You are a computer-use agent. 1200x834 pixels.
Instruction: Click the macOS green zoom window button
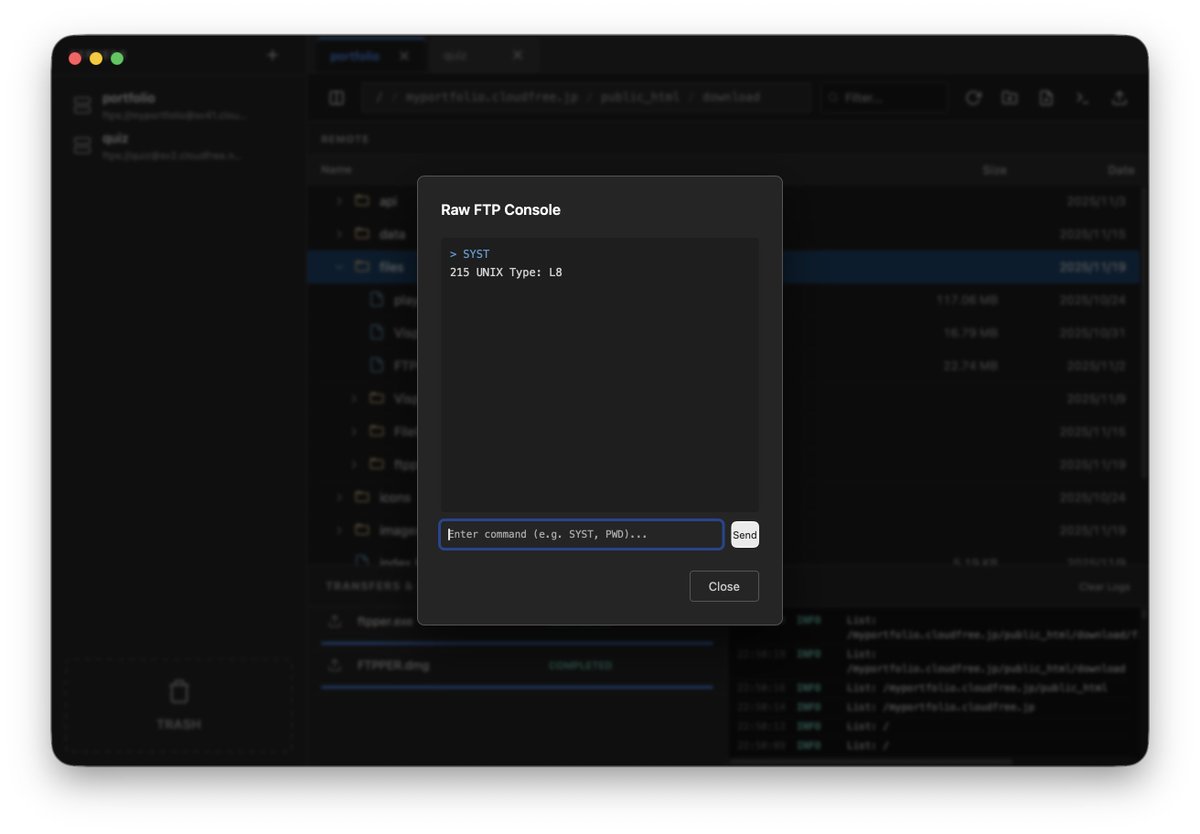tap(117, 58)
